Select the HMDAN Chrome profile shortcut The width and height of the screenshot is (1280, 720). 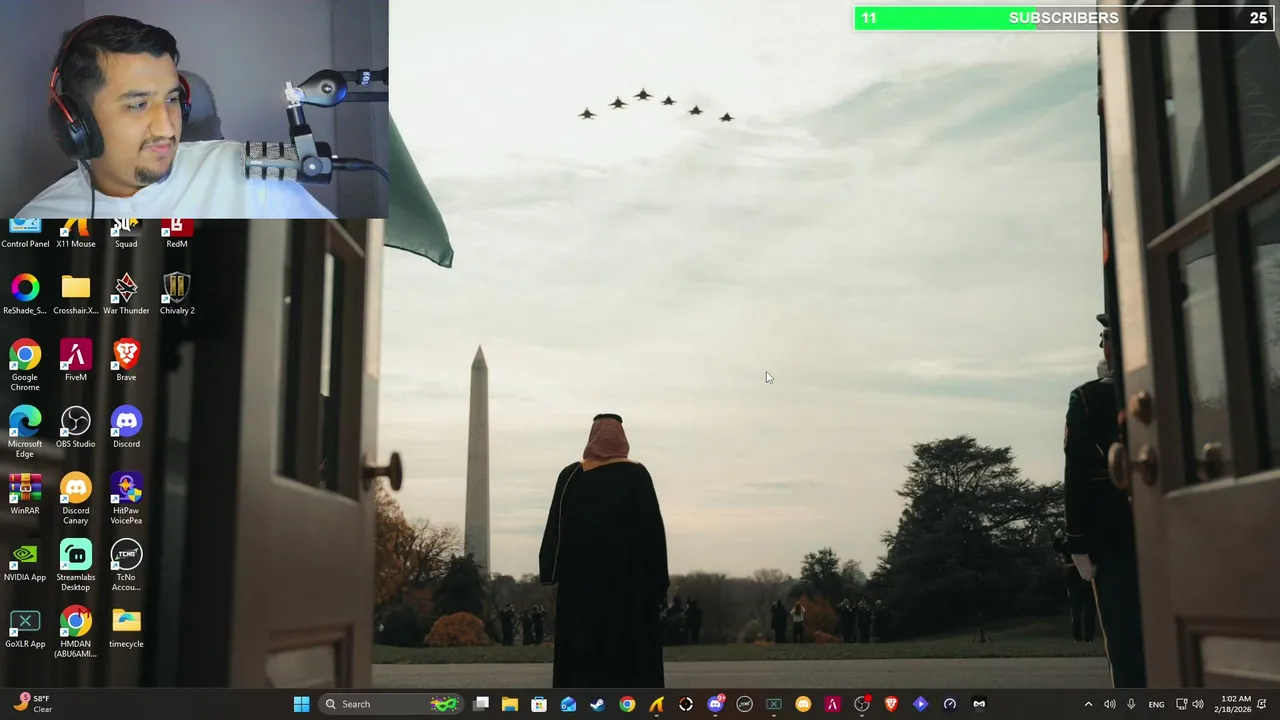76,633
